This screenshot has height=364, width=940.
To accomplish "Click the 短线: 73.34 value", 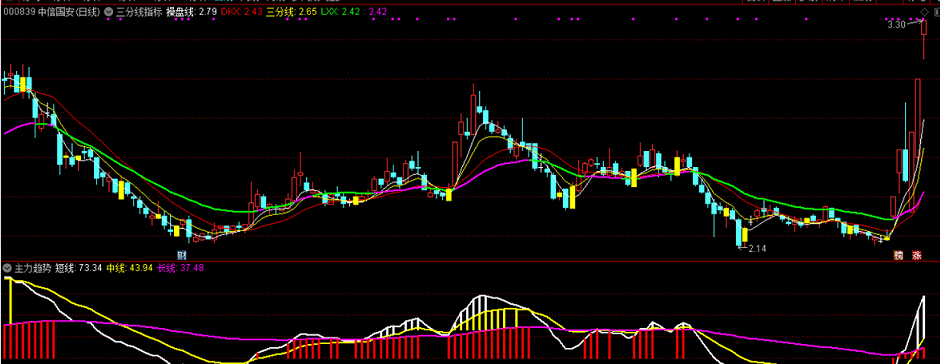I will (x=80, y=268).
